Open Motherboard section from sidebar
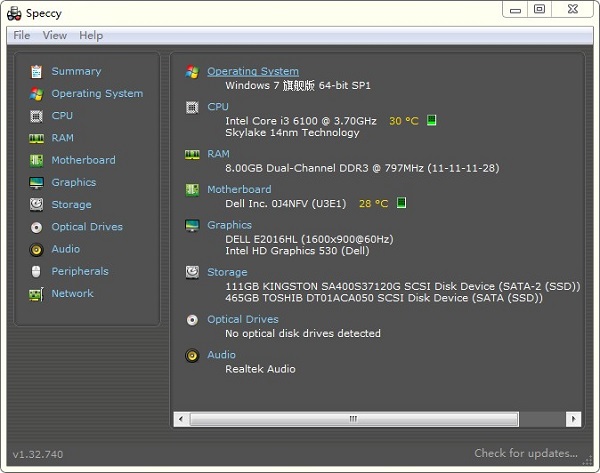This screenshot has width=600, height=473. pyautogui.click(x=83, y=160)
